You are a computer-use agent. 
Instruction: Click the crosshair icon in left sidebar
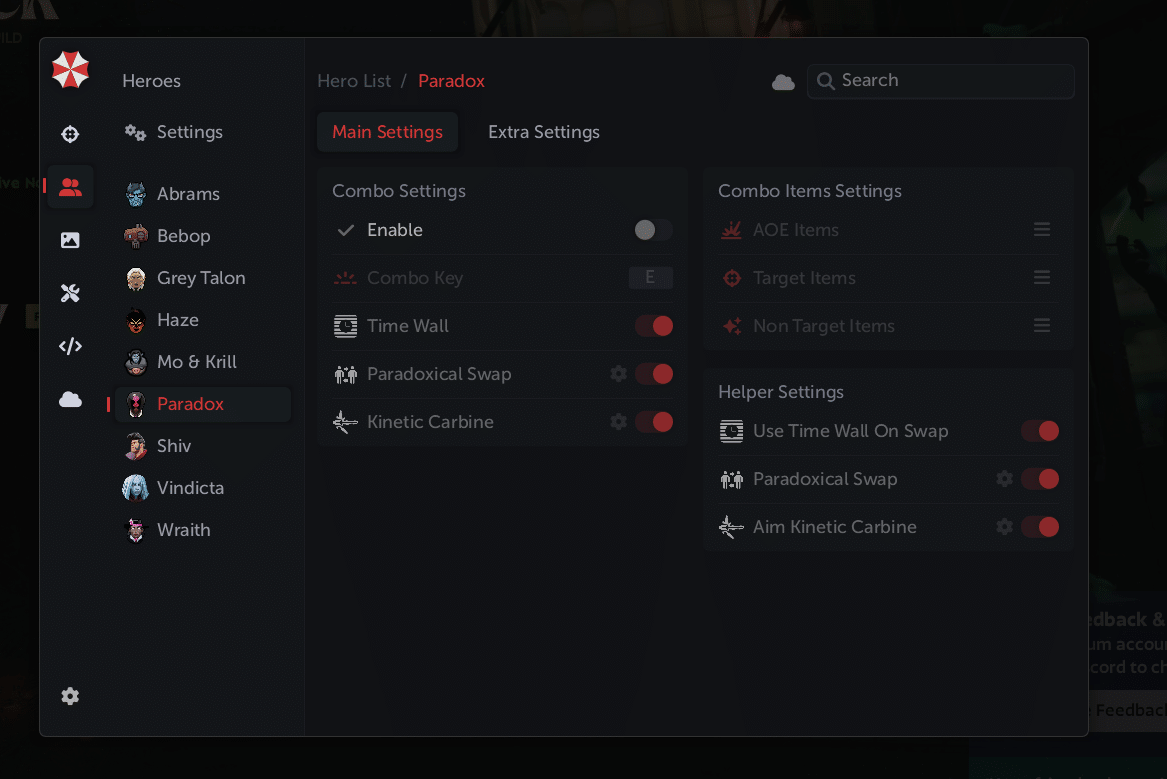pos(70,134)
